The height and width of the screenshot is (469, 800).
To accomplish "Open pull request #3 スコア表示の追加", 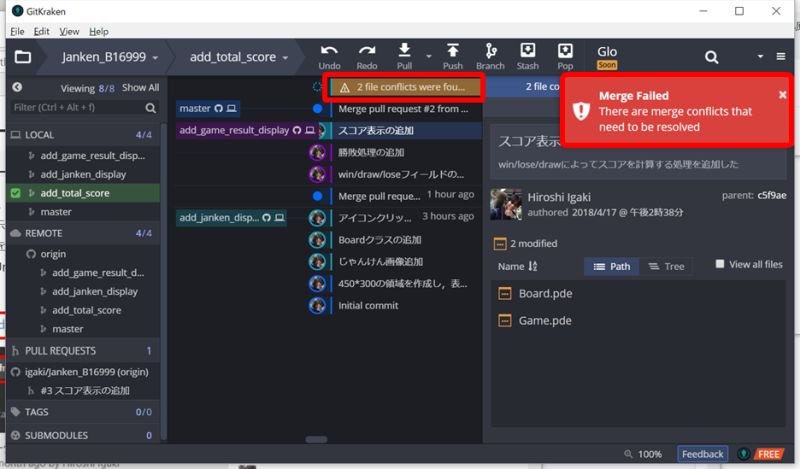I will tap(85, 390).
